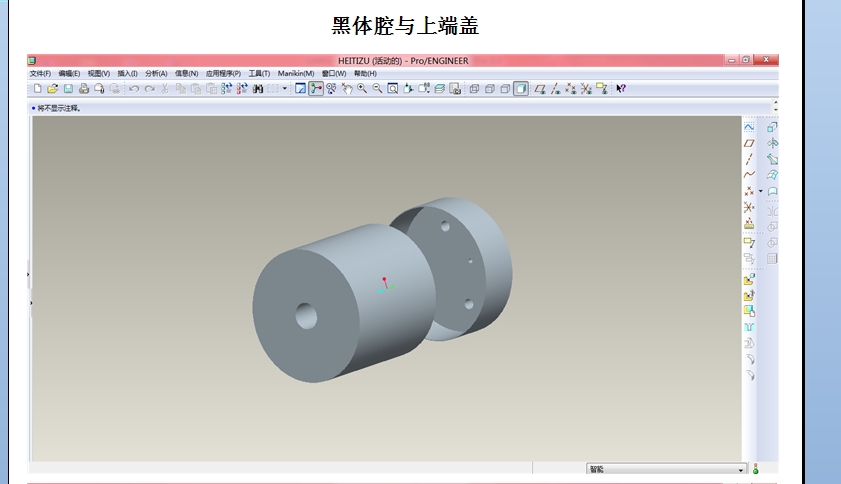Open the 窗口(W) menu
This screenshot has height=484, width=841.
click(x=334, y=74)
